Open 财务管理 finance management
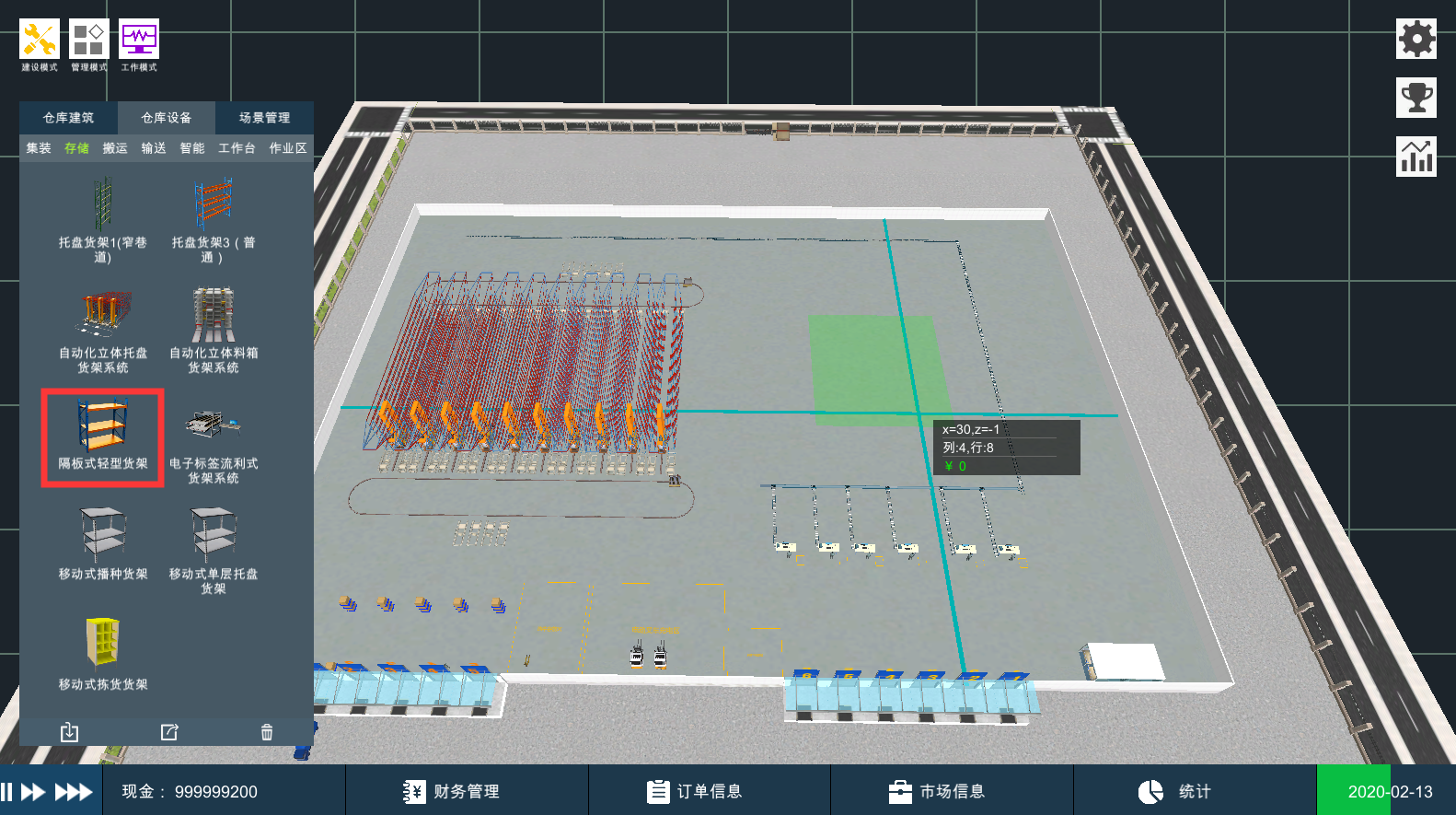 pyautogui.click(x=453, y=792)
